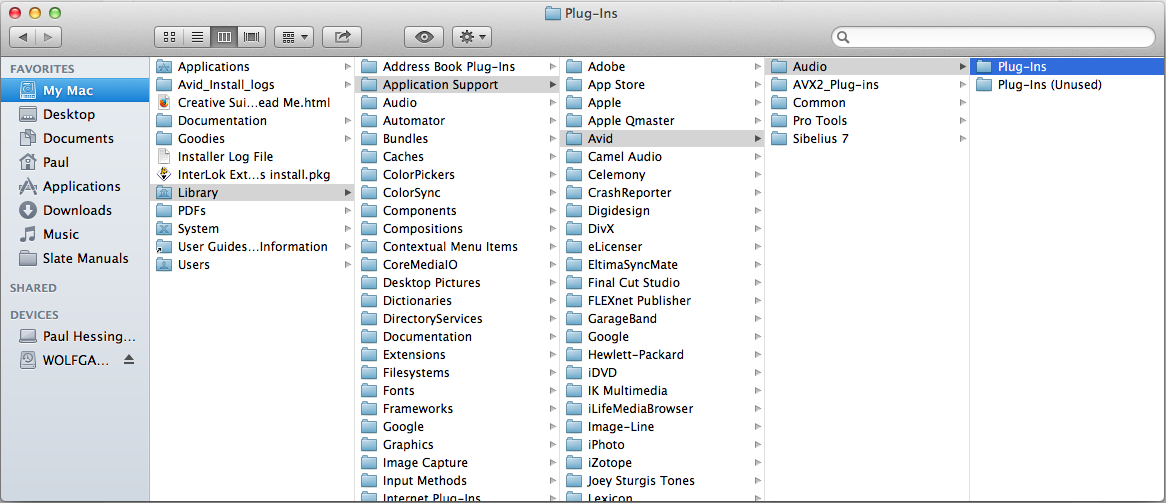Expand the Goodies folder arrow

(x=348, y=138)
